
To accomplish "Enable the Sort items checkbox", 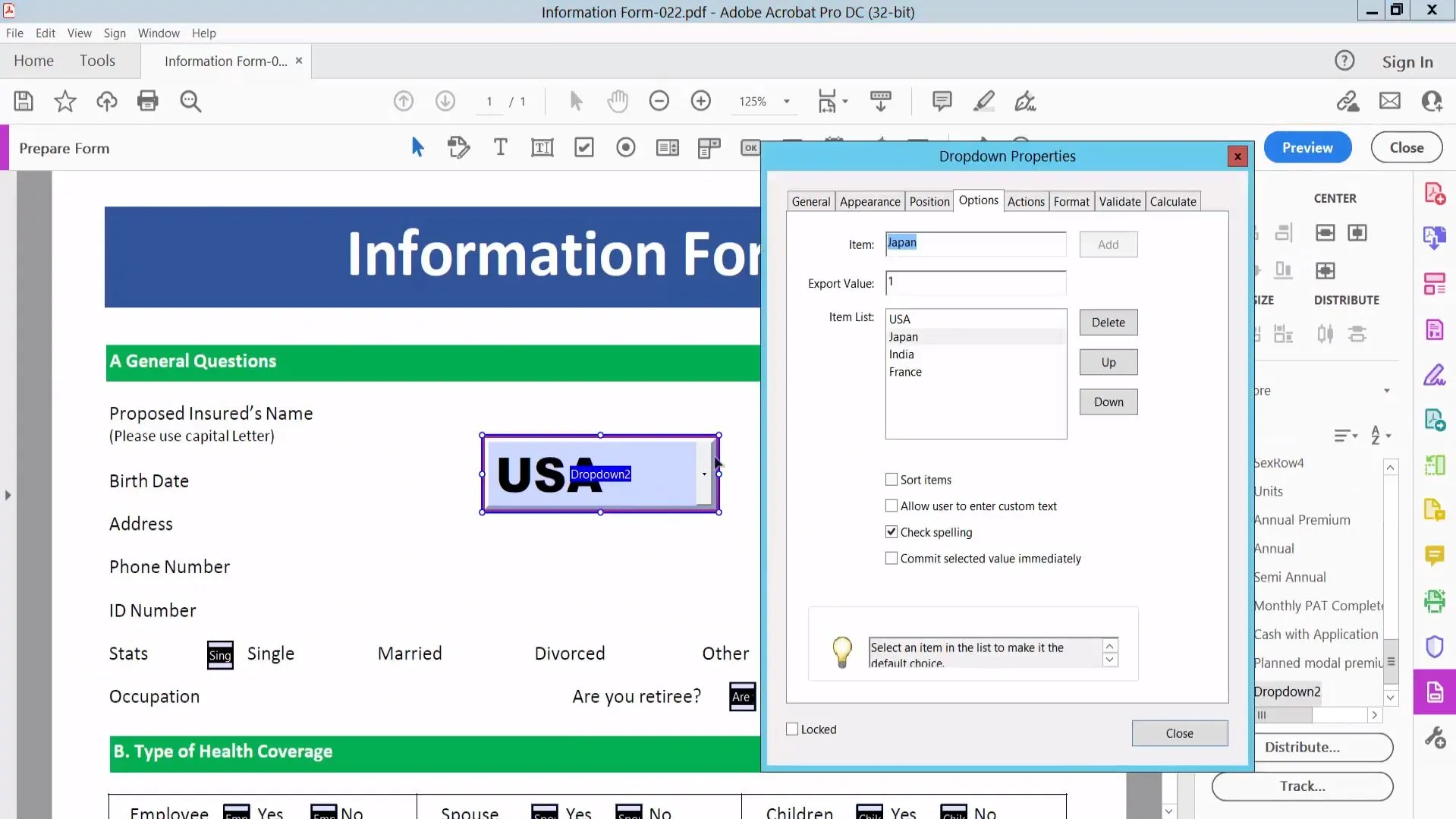I will [x=892, y=480].
